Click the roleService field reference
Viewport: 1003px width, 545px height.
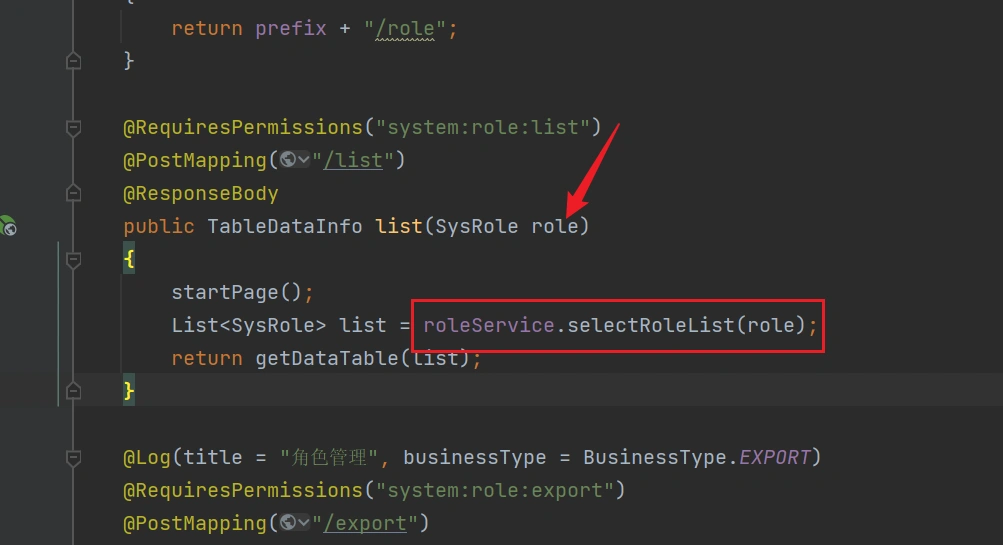(x=489, y=325)
